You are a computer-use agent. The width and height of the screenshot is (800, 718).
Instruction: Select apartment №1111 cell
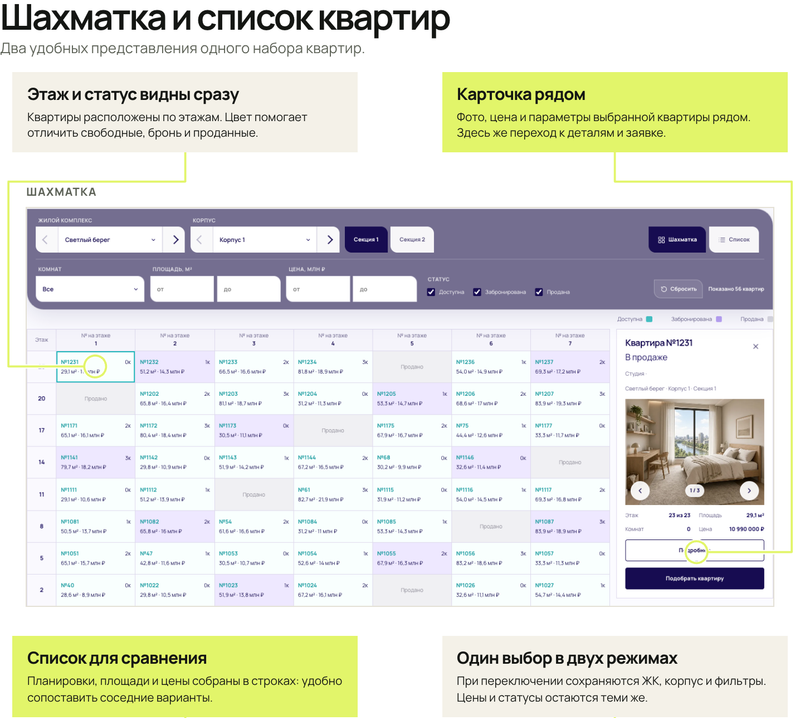95,494
